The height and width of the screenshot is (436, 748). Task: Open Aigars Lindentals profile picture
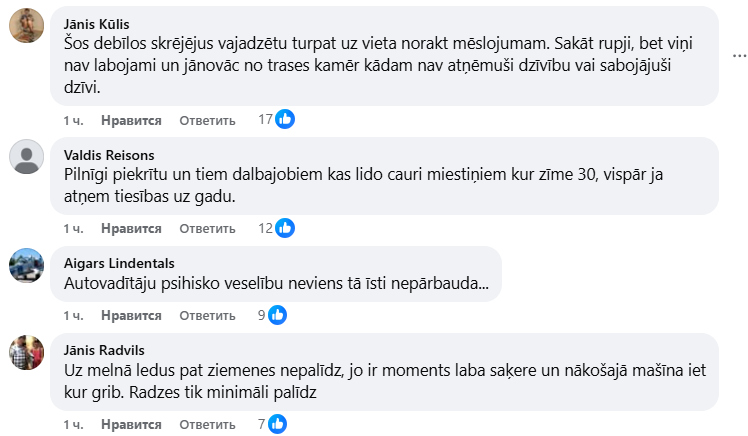[26, 264]
